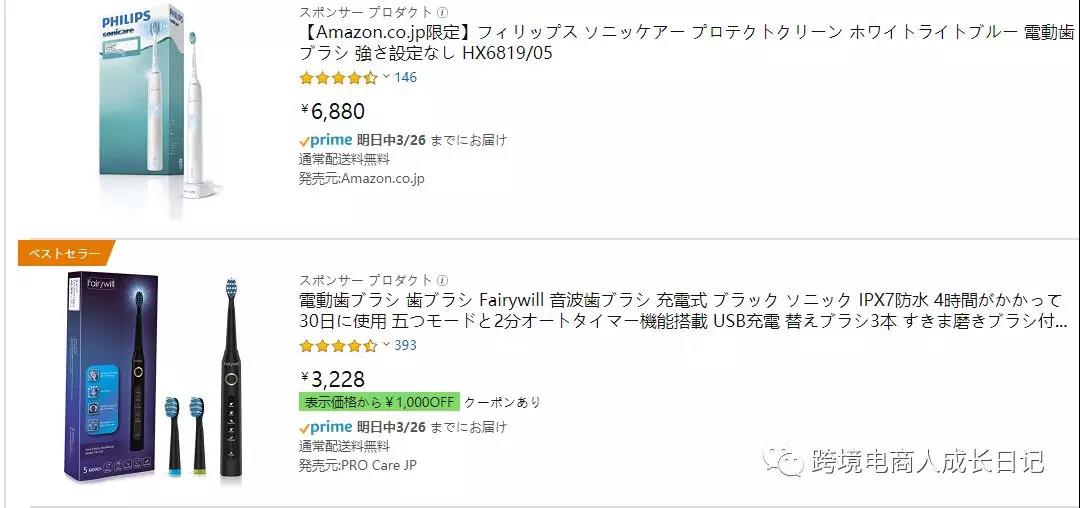Click the WeChat logo in the watermark

[783, 461]
